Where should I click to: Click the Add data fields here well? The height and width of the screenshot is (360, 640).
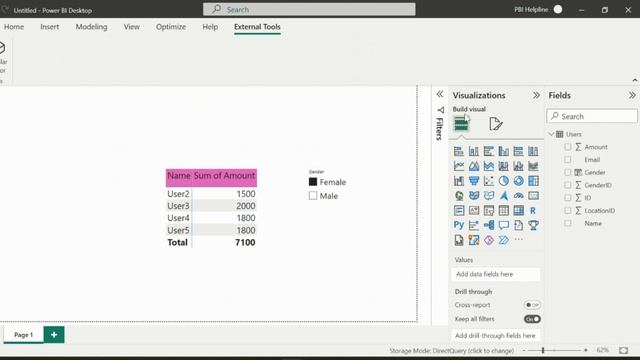click(x=496, y=274)
